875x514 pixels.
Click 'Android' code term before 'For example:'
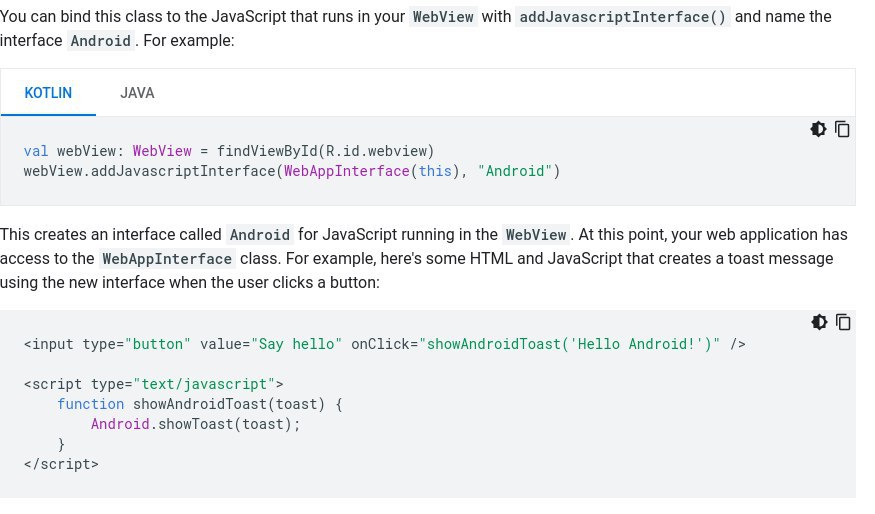tap(100, 41)
